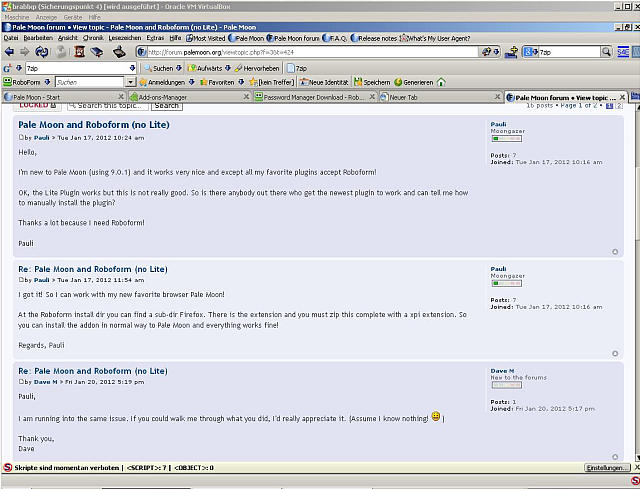Open the Chronik menu
Viewport: 640px width, 489px height.
(93, 37)
